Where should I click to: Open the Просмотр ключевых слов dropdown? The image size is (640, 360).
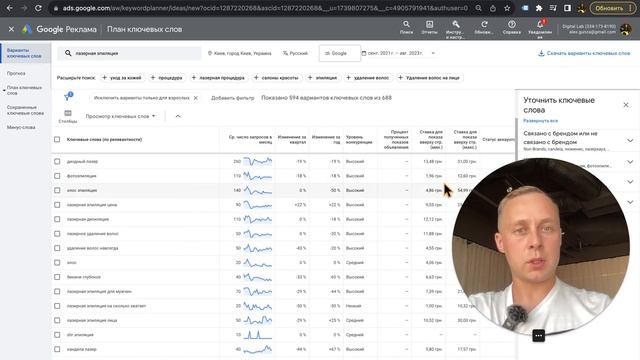pos(120,116)
